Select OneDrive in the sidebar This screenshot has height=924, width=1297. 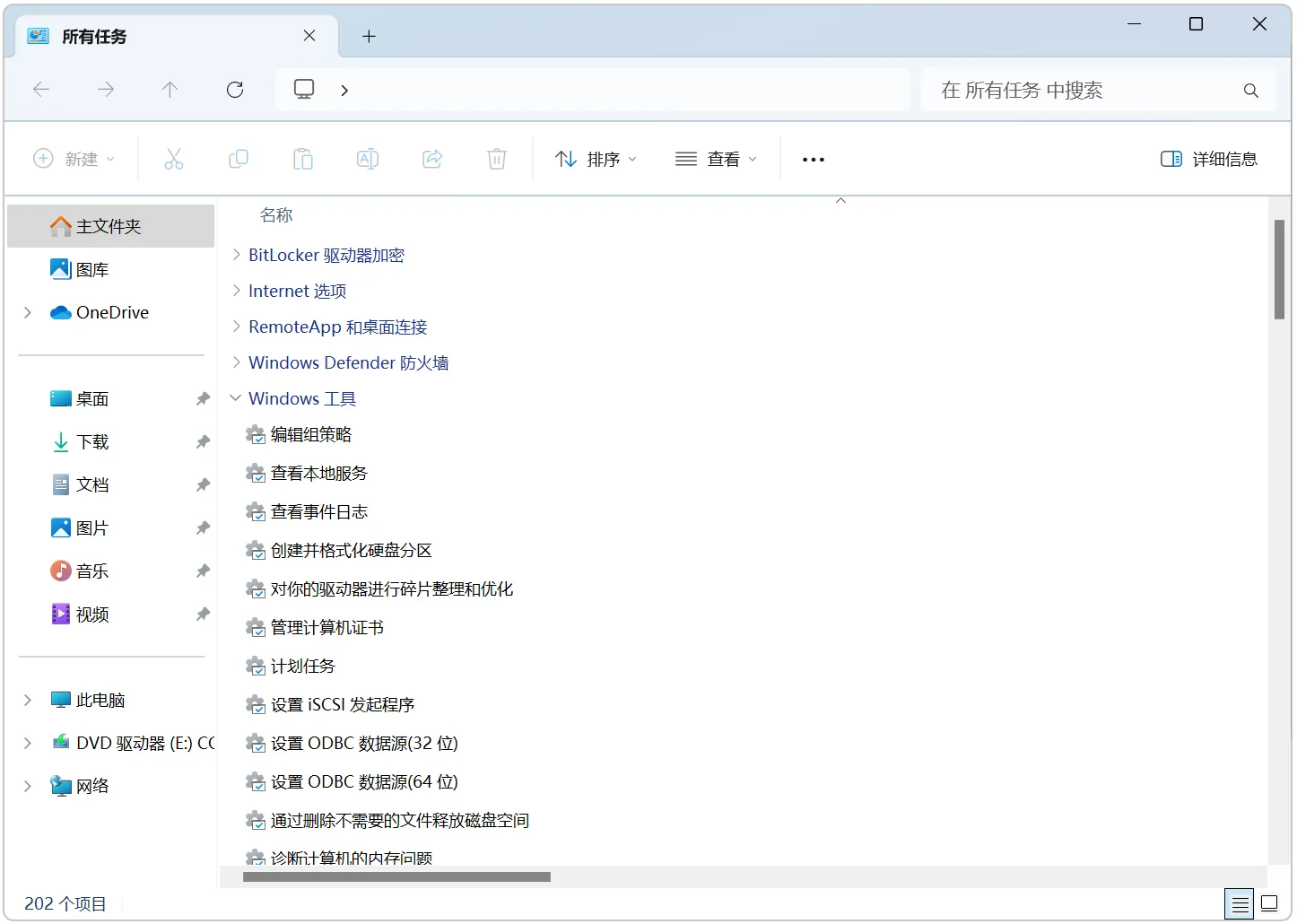pos(111,312)
